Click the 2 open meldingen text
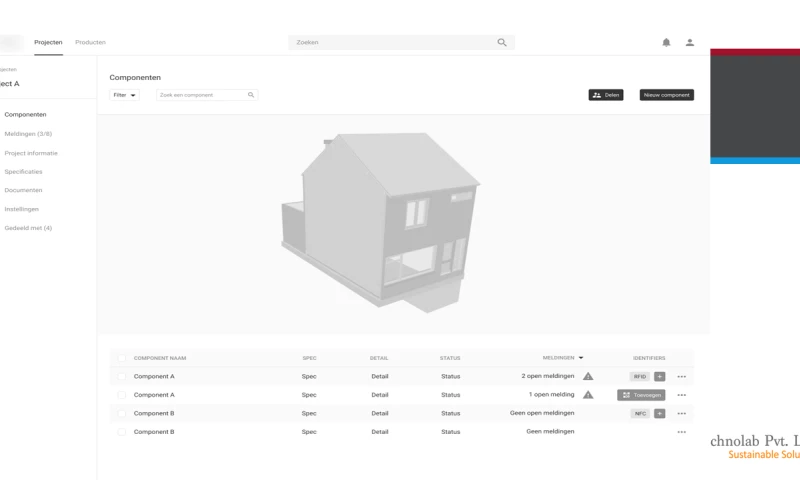800x480 pixels. tap(547, 376)
